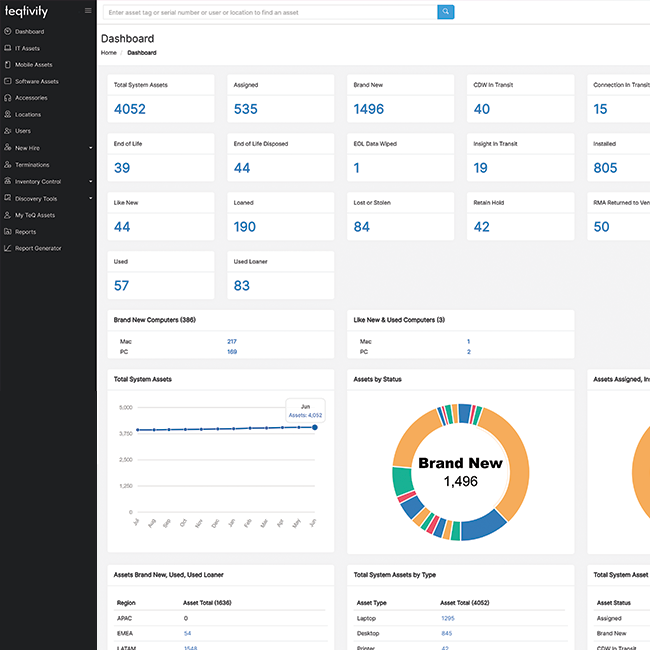The height and width of the screenshot is (650, 650).
Task: Open Software Assets from the sidebar
Action: 36,81
